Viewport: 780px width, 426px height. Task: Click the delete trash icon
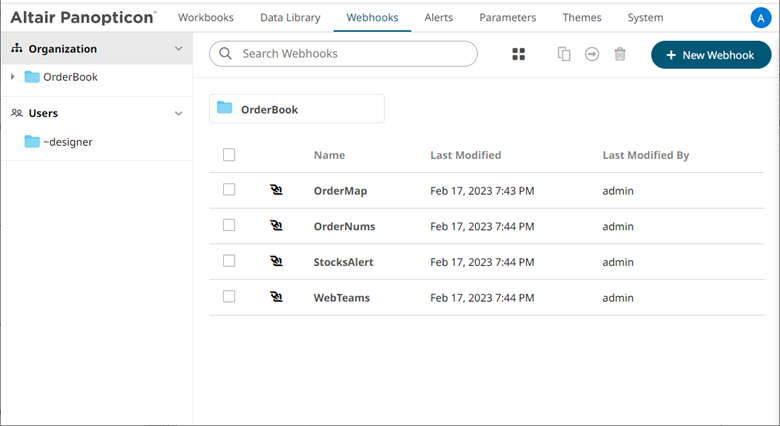tap(620, 54)
